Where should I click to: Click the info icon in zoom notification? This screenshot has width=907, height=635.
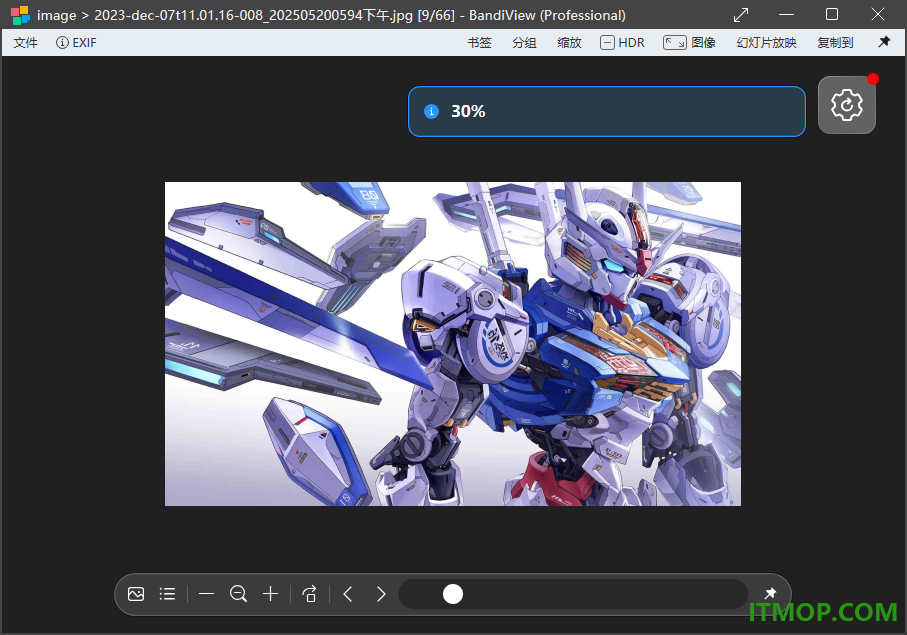[432, 112]
